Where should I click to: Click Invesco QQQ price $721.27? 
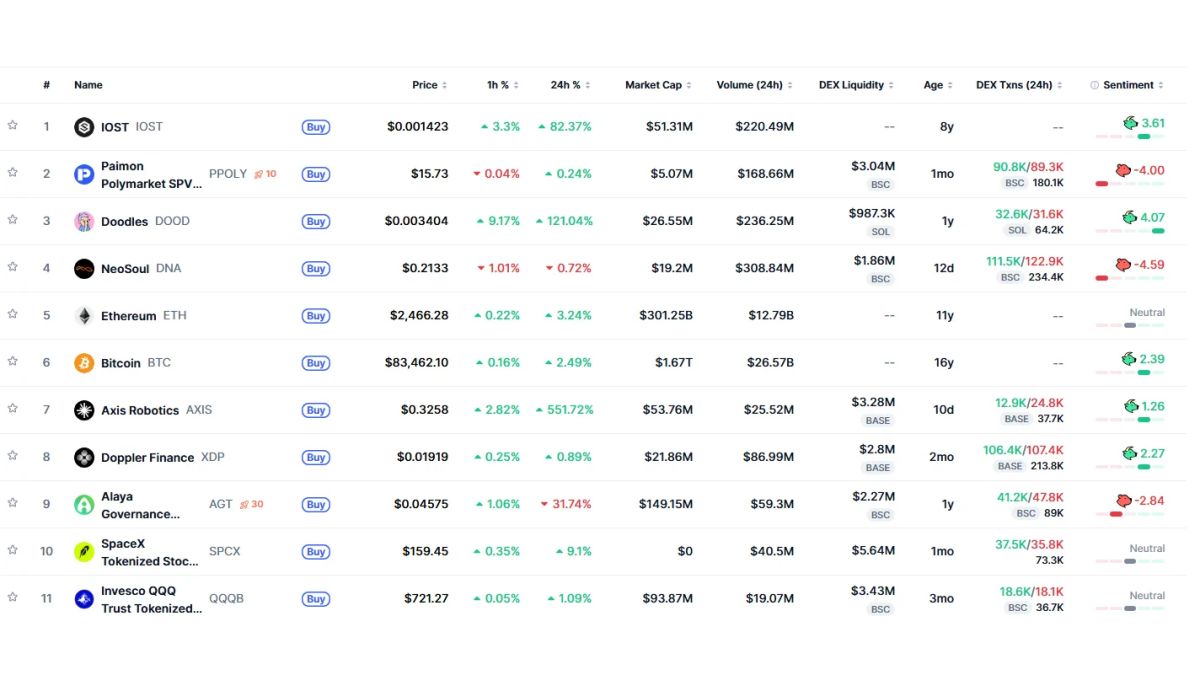(426, 599)
